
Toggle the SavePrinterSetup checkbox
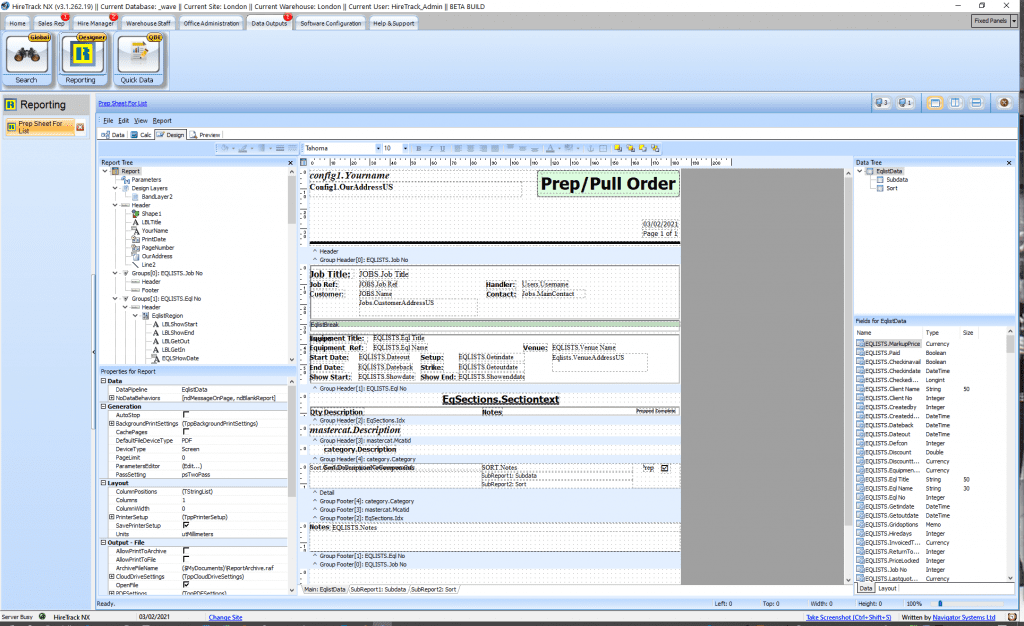pyautogui.click(x=185, y=525)
